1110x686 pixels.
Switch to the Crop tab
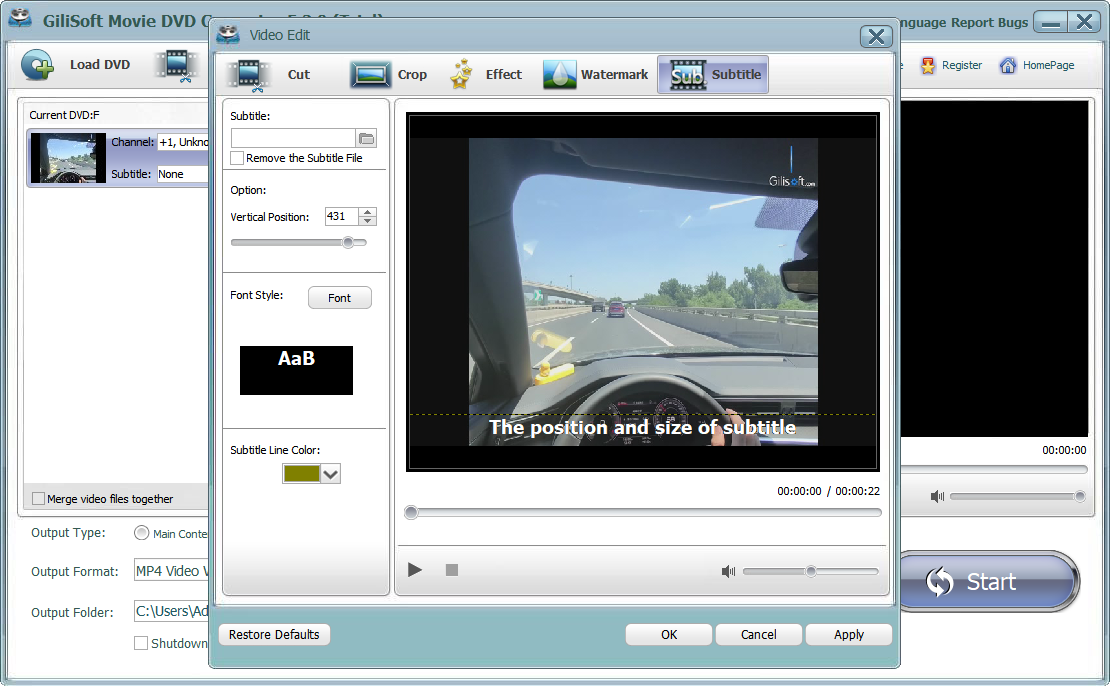[x=389, y=74]
